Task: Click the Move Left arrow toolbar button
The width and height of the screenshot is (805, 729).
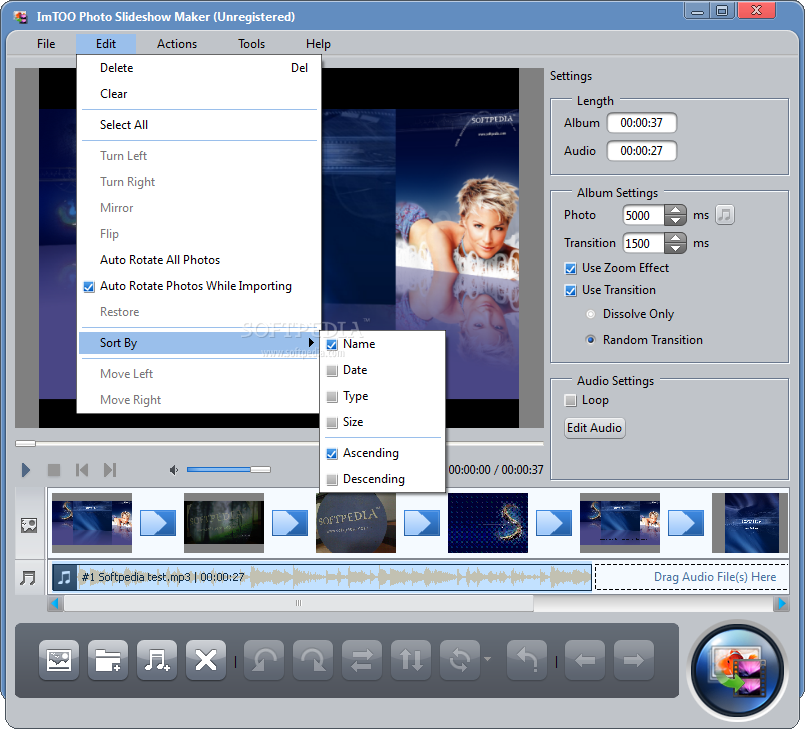Action: 585,660
